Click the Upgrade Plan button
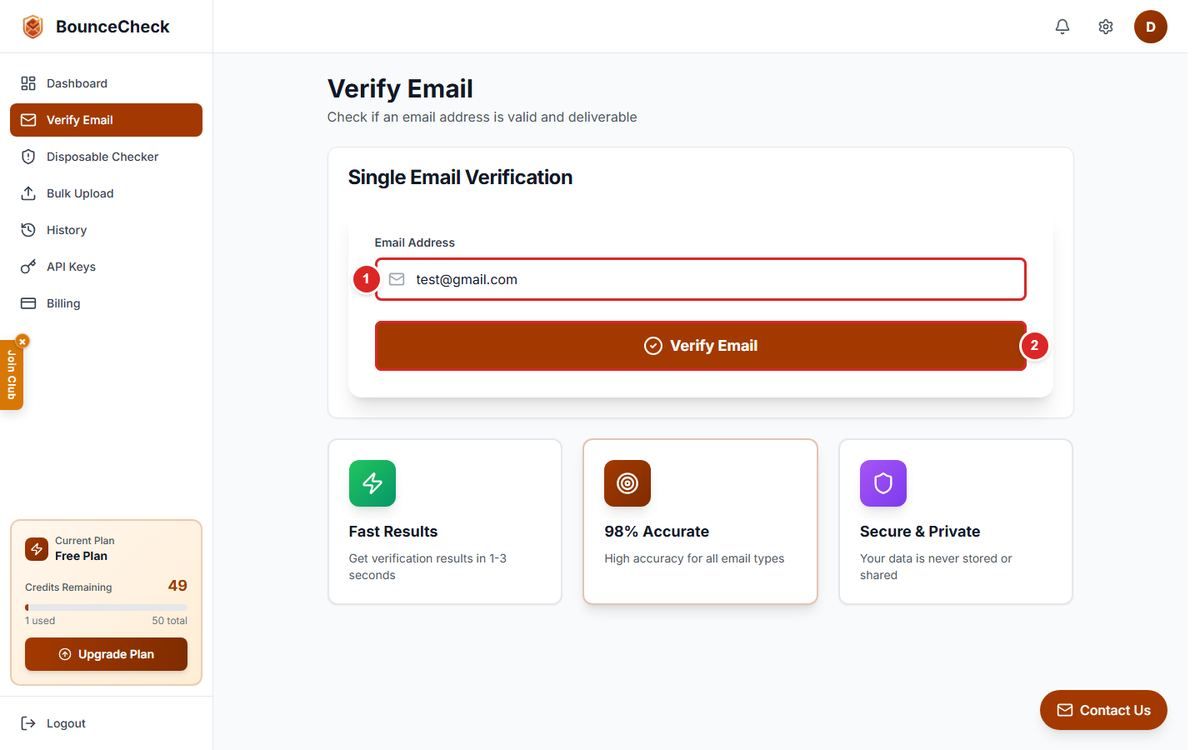This screenshot has height=750, width=1200. (x=106, y=654)
